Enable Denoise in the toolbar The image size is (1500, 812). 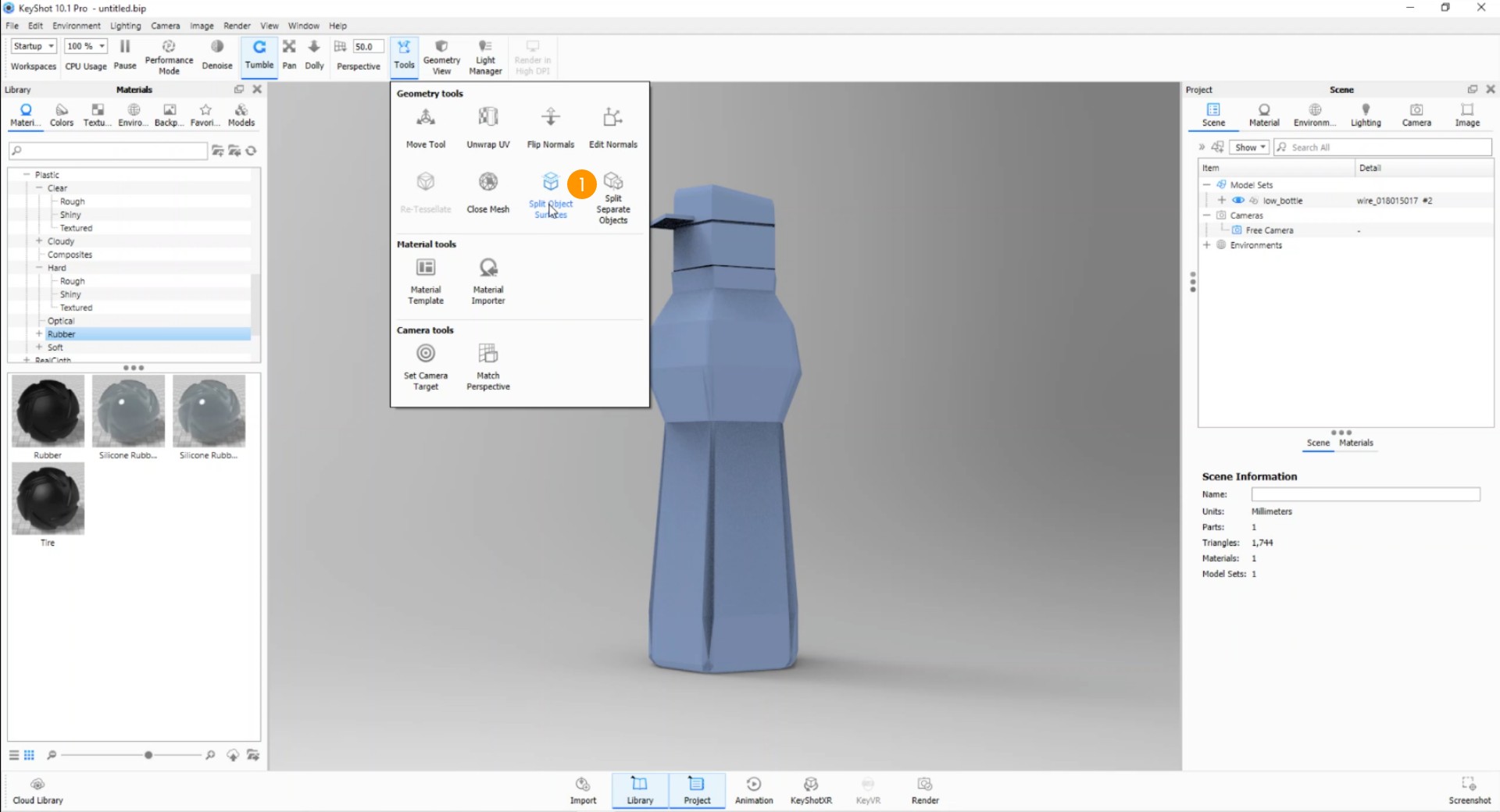point(216,52)
